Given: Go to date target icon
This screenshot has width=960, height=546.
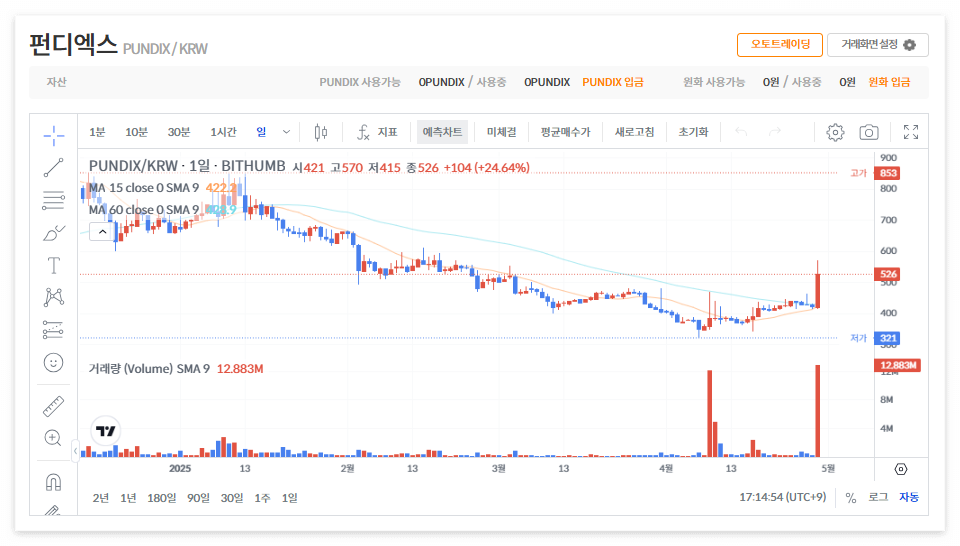Looking at the screenshot, I should (901, 469).
